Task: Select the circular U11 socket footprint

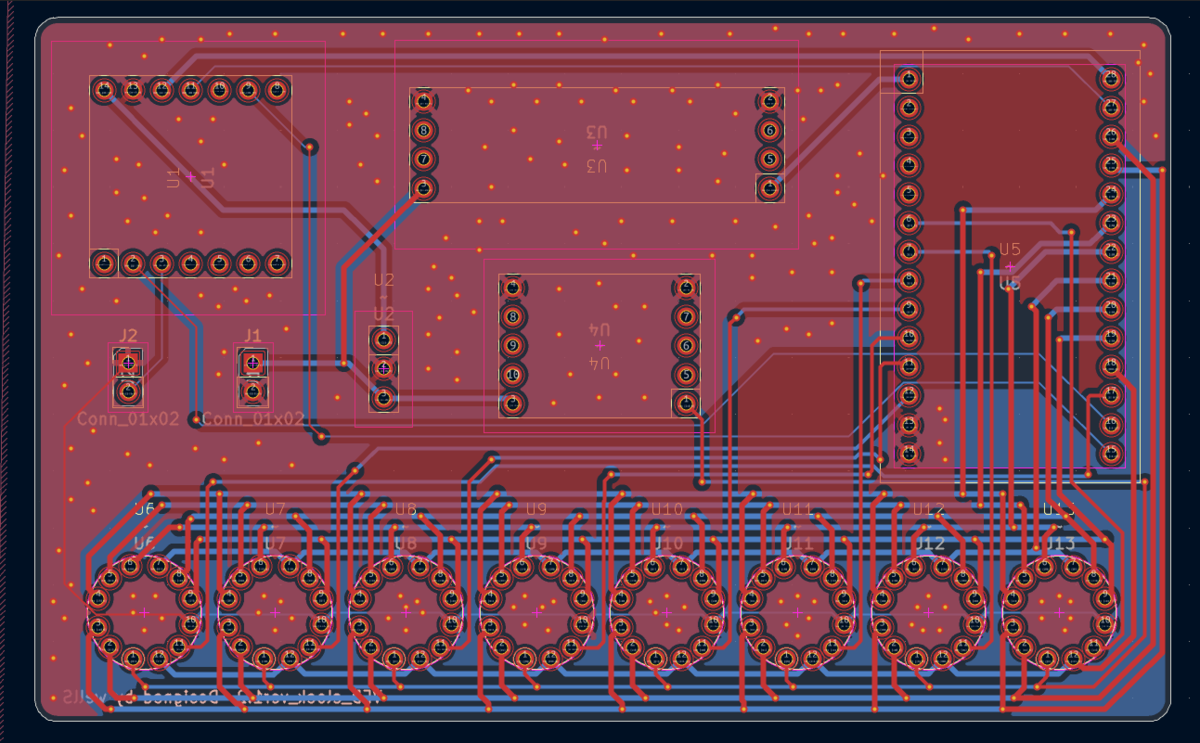Action: pyautogui.click(x=798, y=612)
